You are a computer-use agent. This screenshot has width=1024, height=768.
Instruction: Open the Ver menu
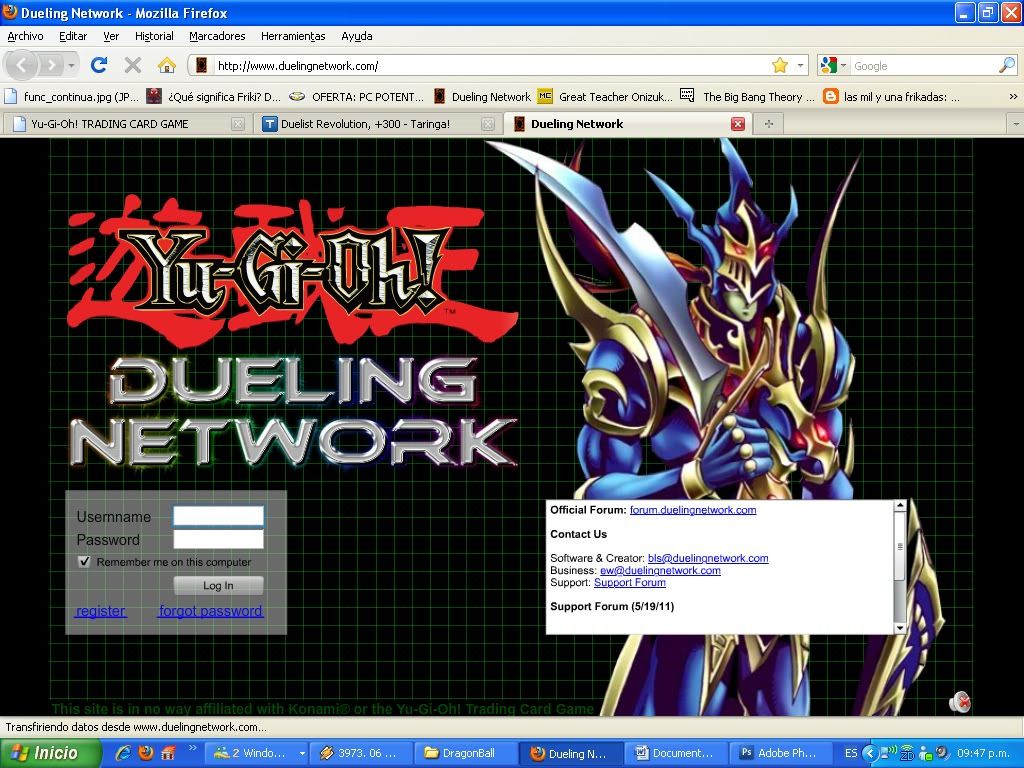click(x=111, y=36)
